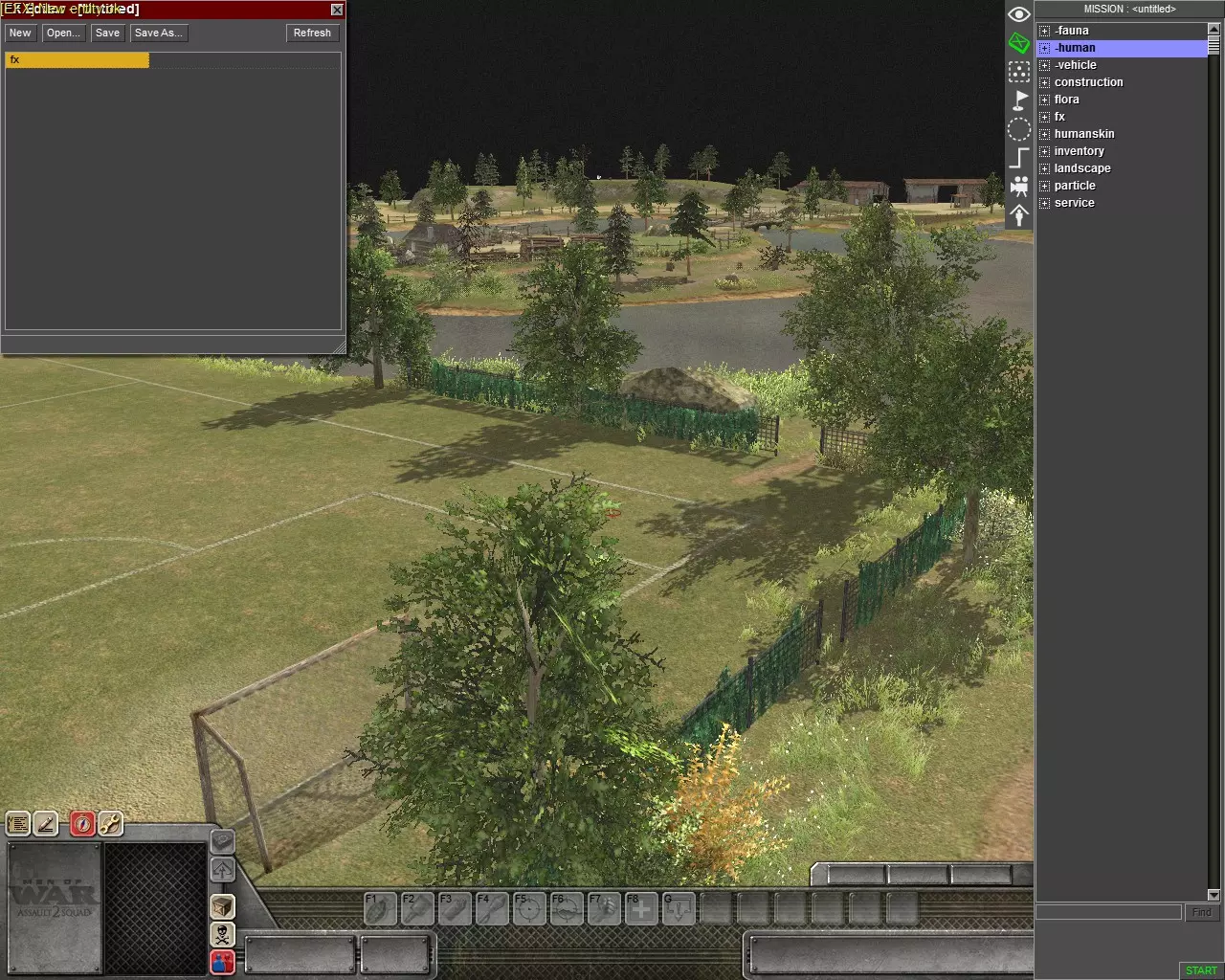The width and height of the screenshot is (1225, 980).
Task: Click New in the FX Editor
Action: click(20, 33)
